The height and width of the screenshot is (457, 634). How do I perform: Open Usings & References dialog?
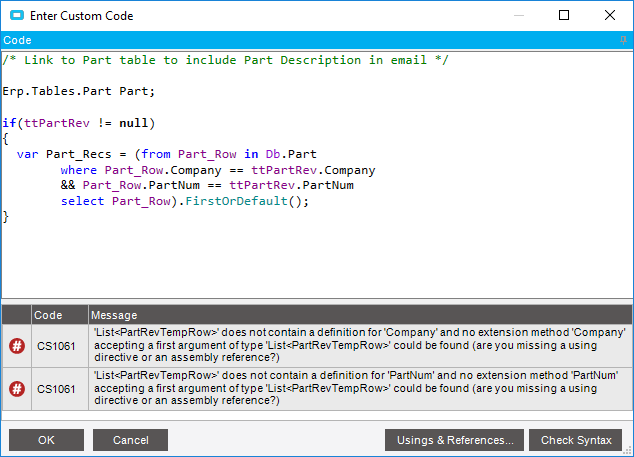click(x=454, y=440)
